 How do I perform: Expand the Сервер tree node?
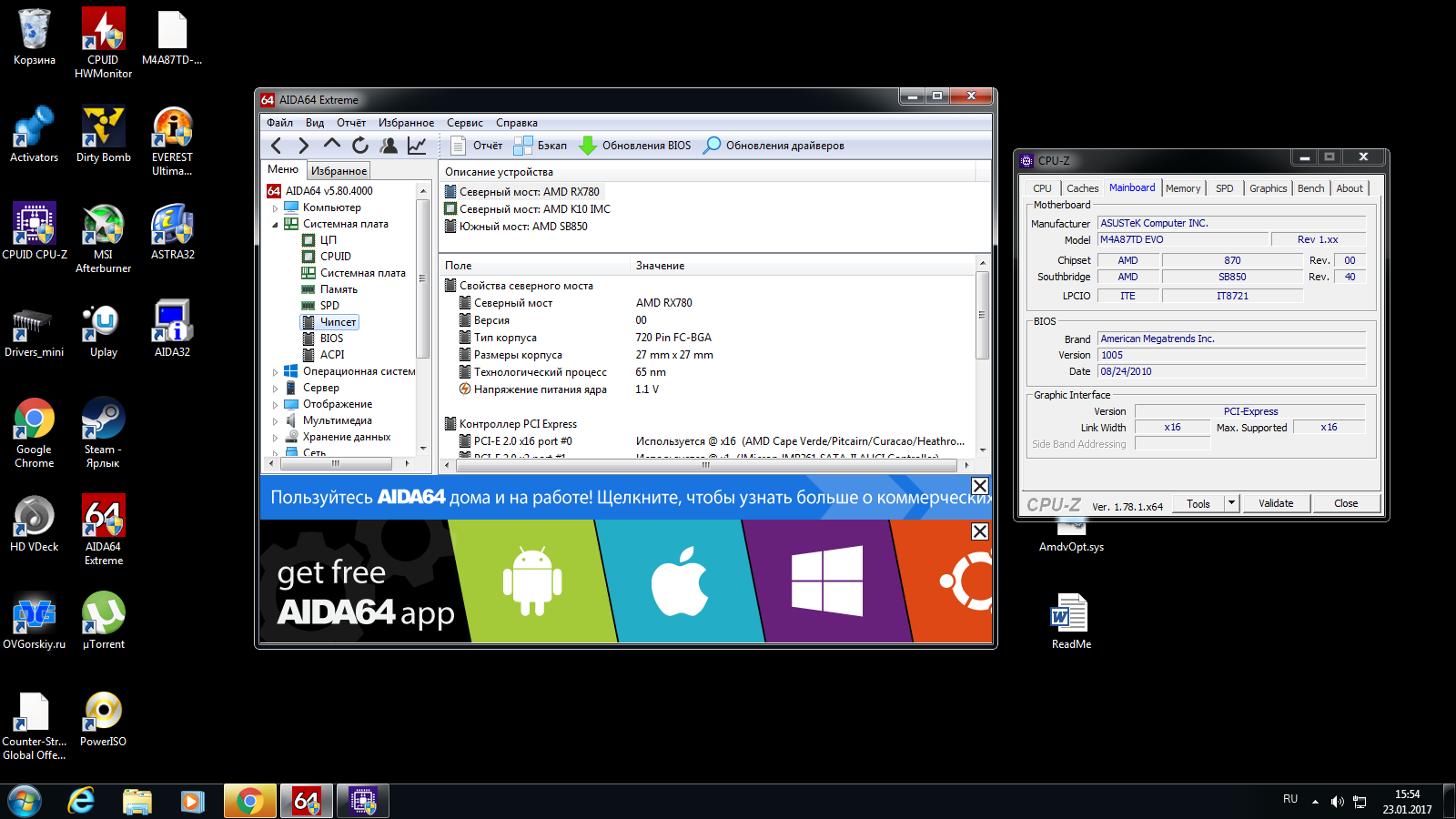[275, 388]
